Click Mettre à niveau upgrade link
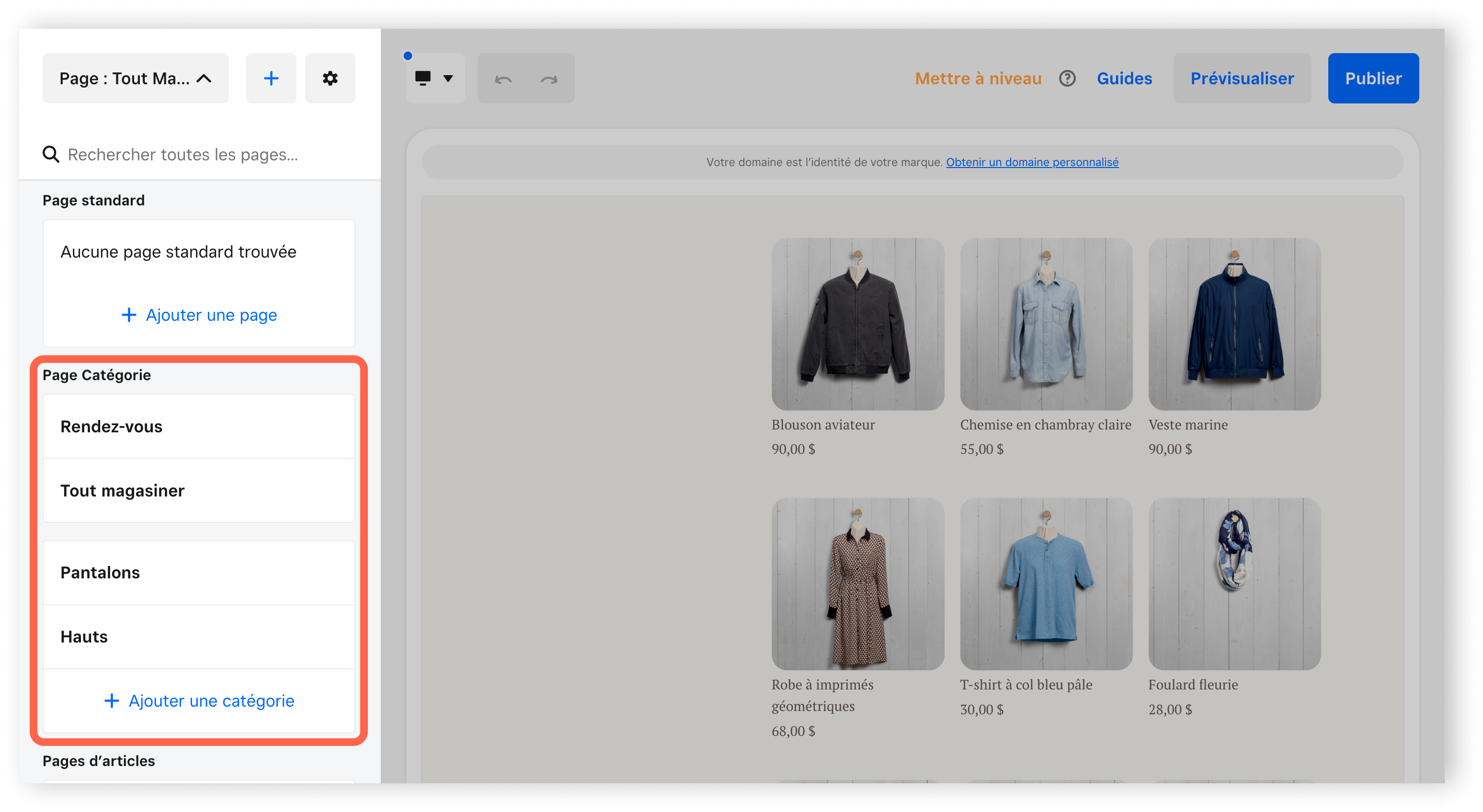This screenshot has width=1483, height=812. coord(978,78)
